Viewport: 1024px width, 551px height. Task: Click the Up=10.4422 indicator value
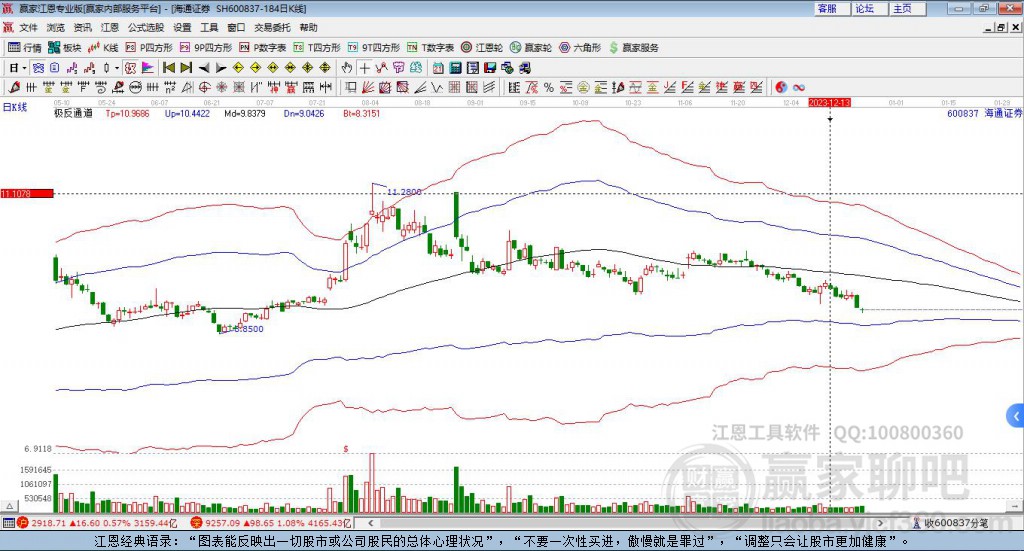pos(187,114)
